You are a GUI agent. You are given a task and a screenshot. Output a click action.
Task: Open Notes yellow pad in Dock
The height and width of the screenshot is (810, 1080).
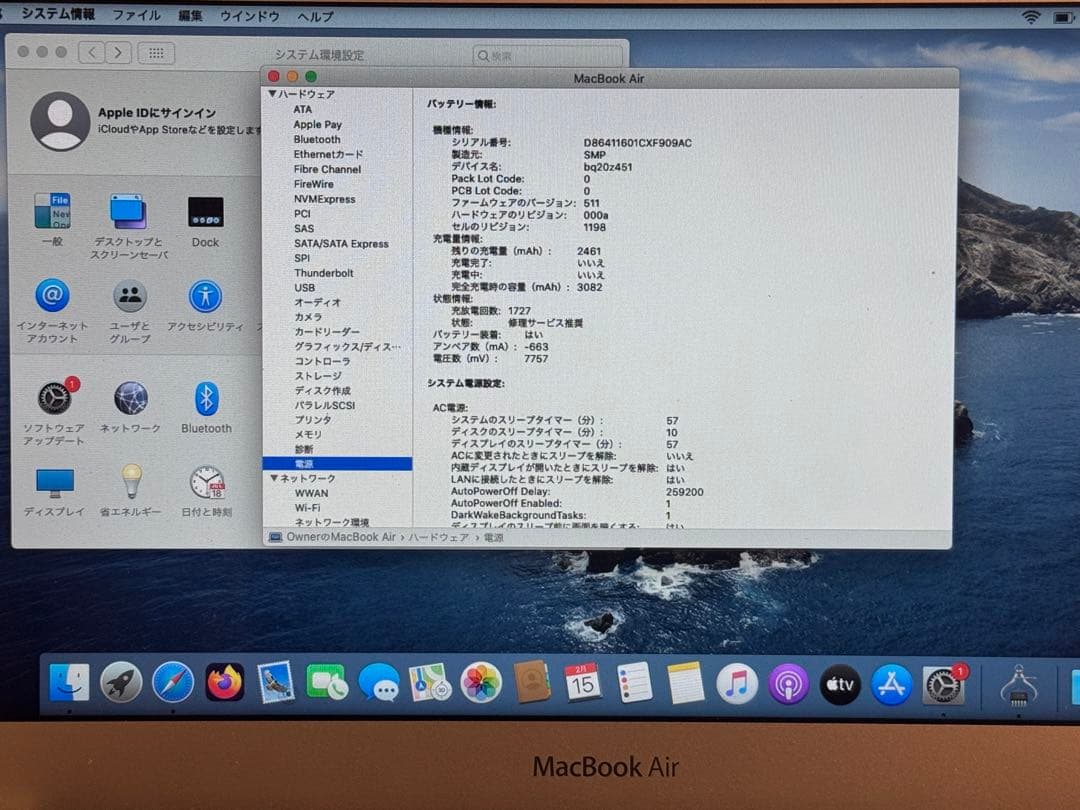(x=685, y=683)
